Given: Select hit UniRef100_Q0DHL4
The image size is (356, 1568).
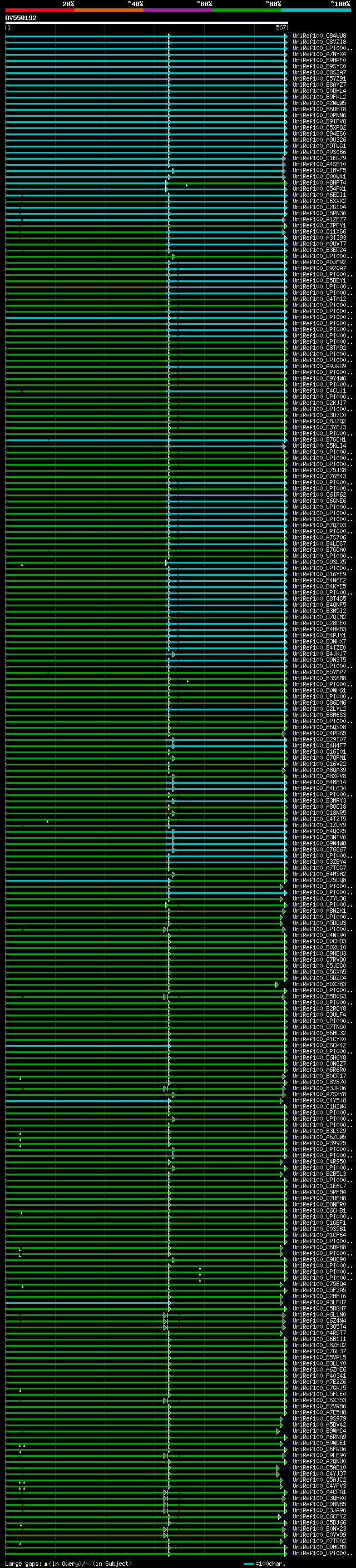Looking at the screenshot, I should point(319,91).
